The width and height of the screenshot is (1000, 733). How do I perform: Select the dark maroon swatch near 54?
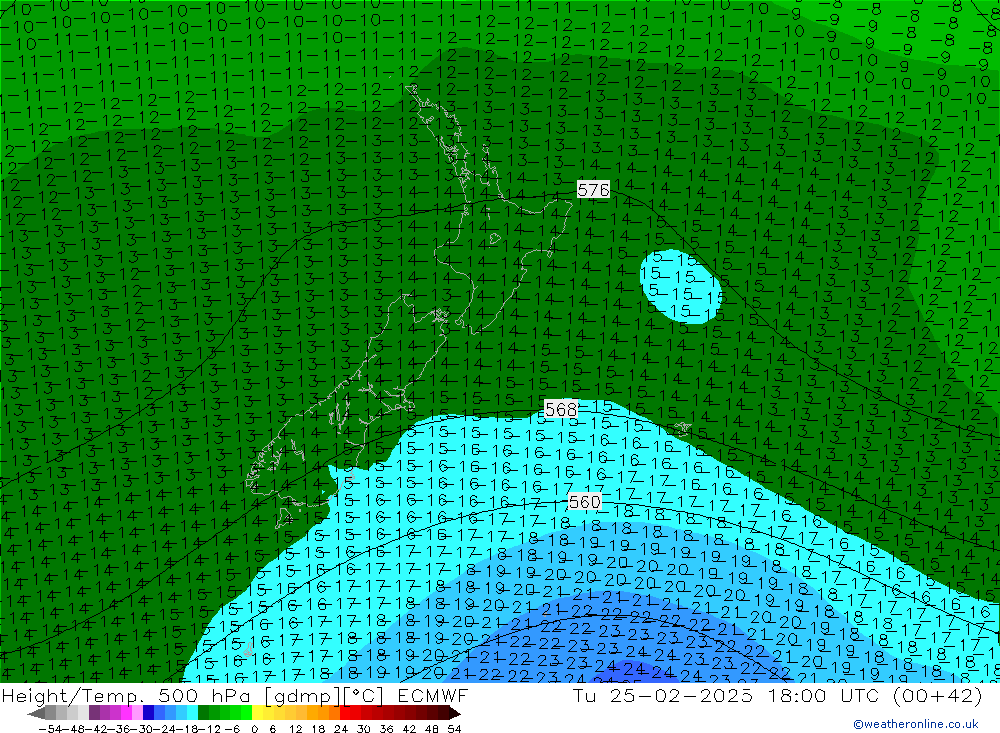pos(443,713)
